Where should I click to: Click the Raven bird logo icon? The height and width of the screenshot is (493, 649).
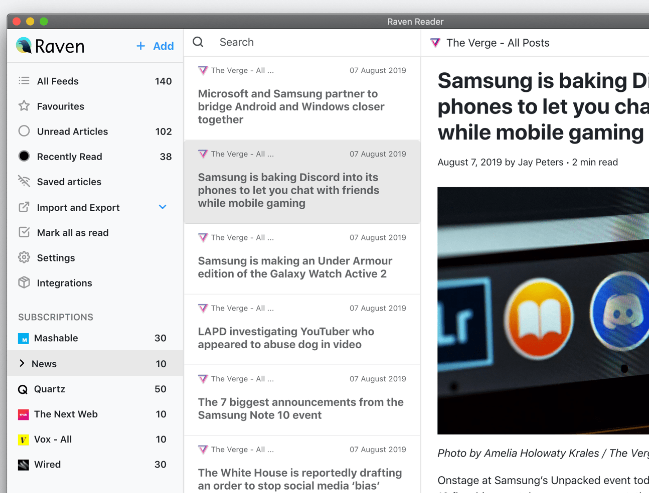(x=24, y=46)
